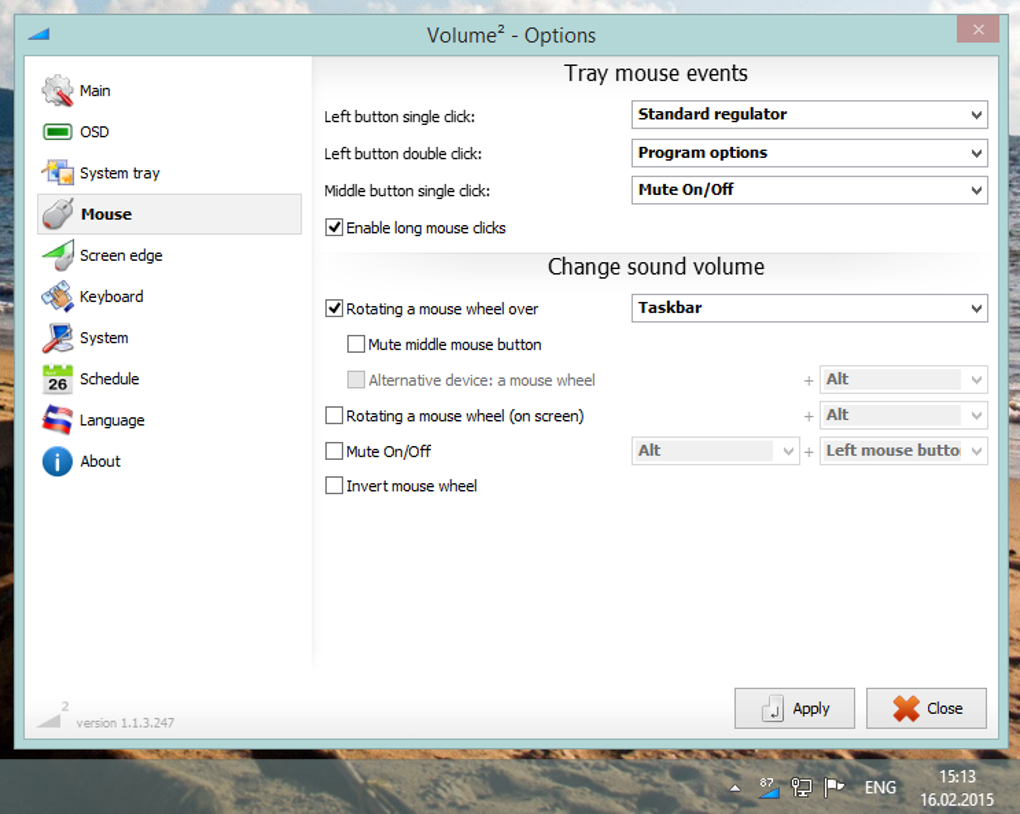This screenshot has height=814, width=1020.
Task: Click the blue About info icon
Action: pos(57,461)
